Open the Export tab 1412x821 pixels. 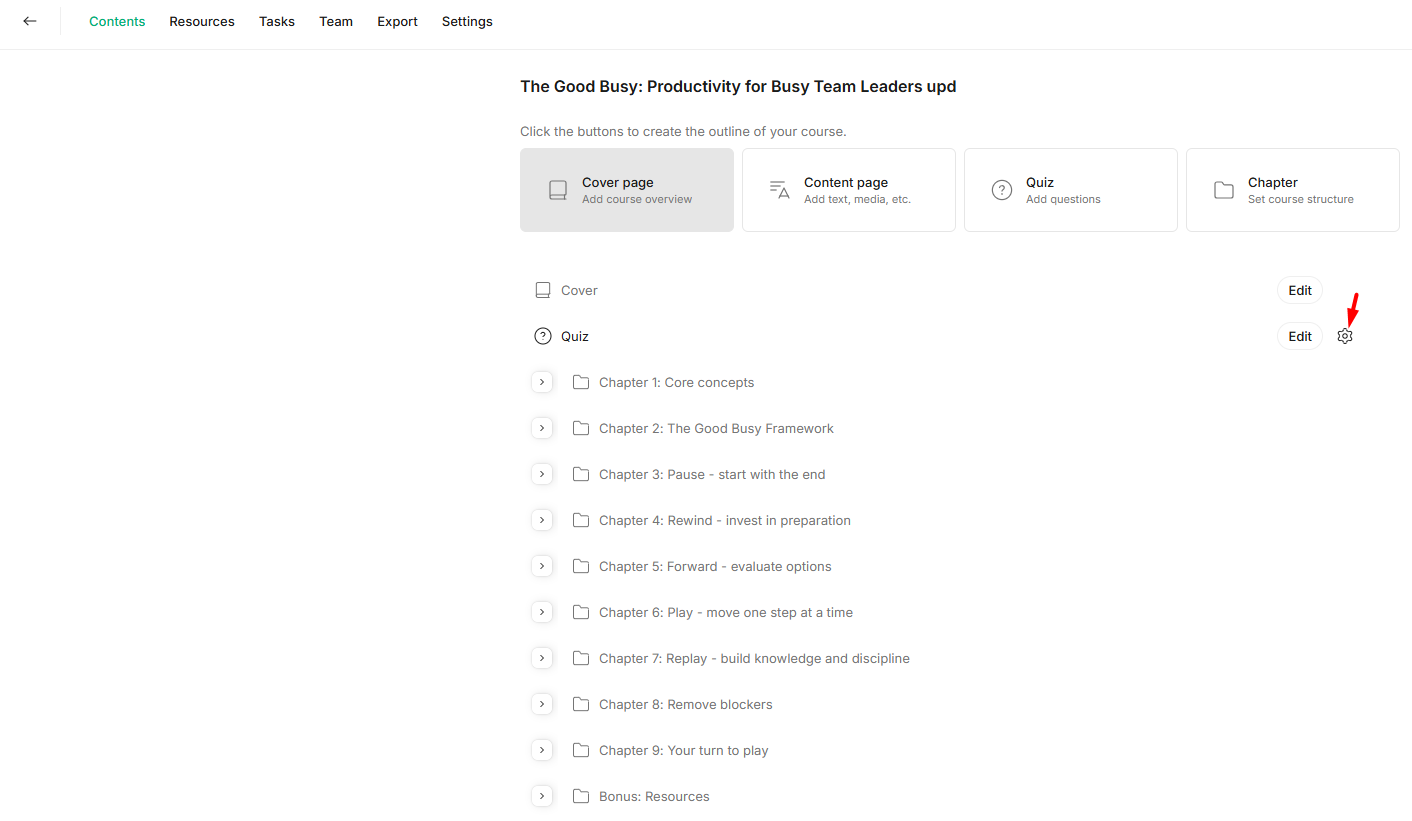pyautogui.click(x=397, y=21)
